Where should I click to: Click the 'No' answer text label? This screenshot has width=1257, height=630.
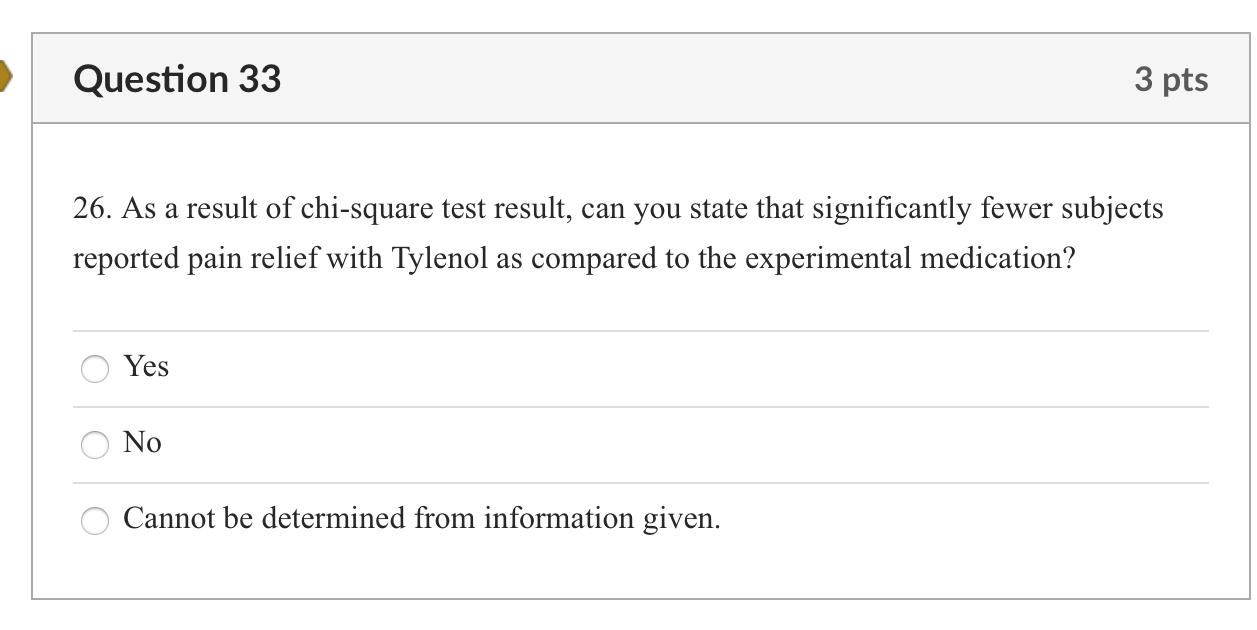[x=142, y=443]
